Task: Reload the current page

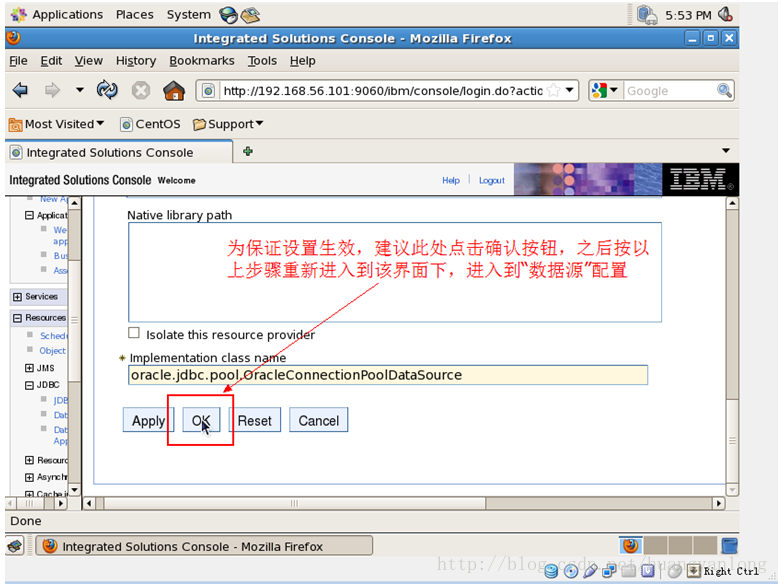Action: pos(107,90)
